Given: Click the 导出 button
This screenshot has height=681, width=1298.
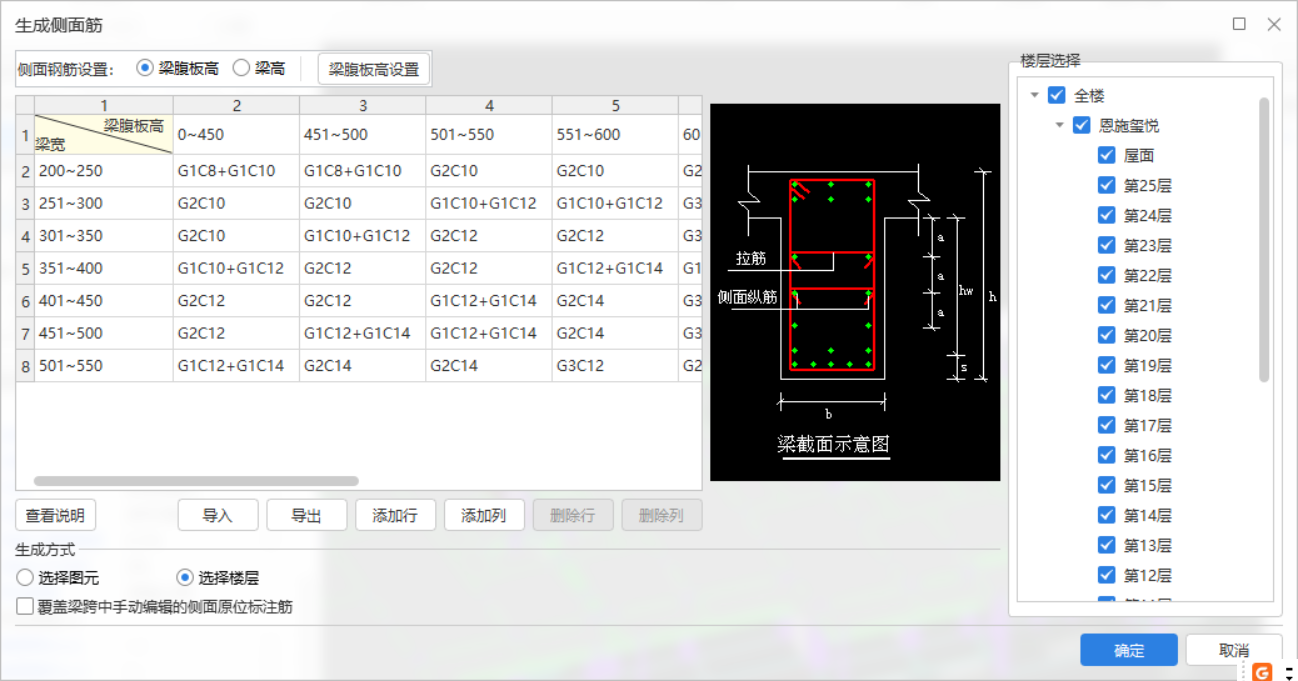Looking at the screenshot, I should coord(306,516).
